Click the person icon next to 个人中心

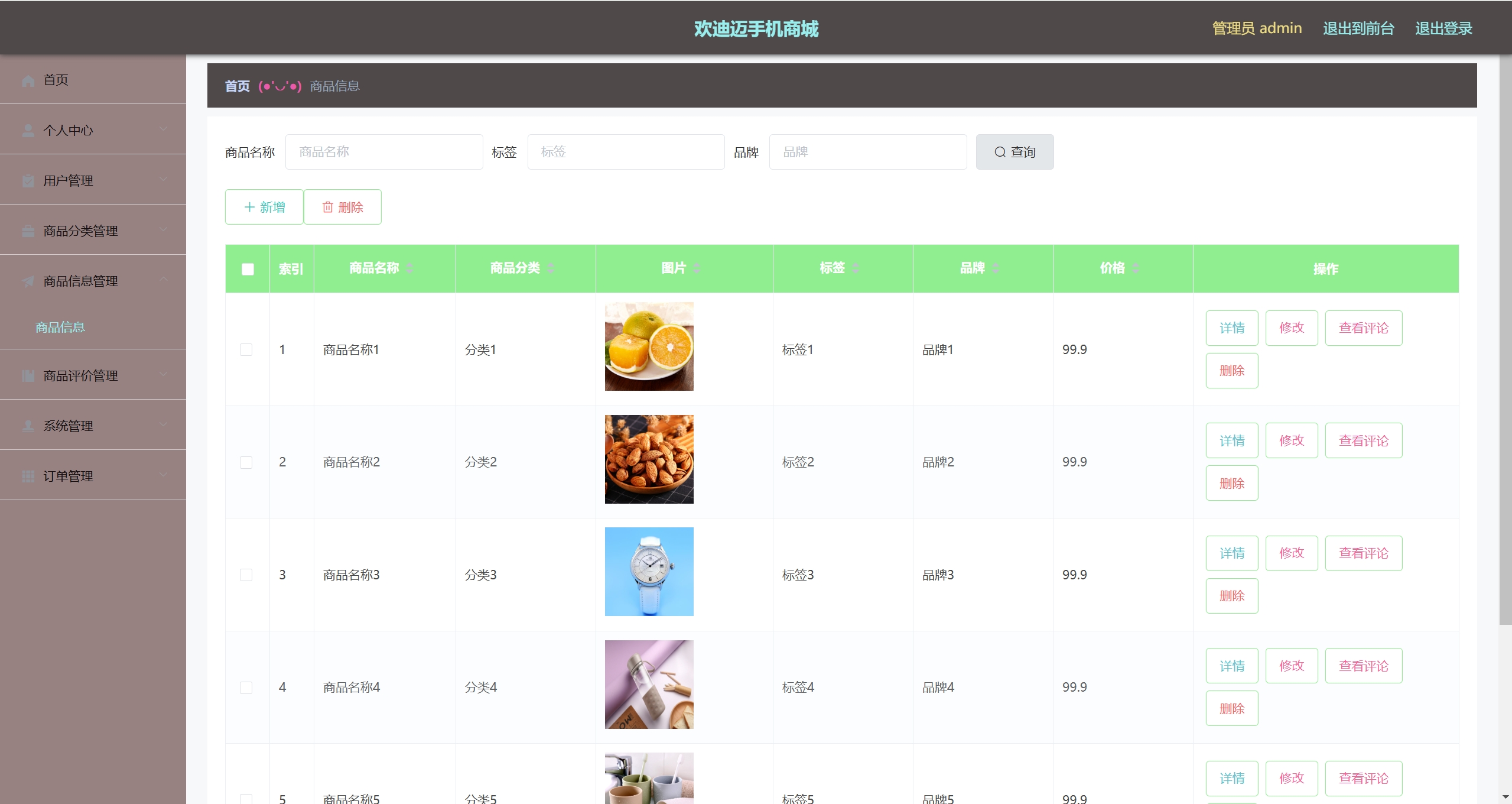coord(28,131)
